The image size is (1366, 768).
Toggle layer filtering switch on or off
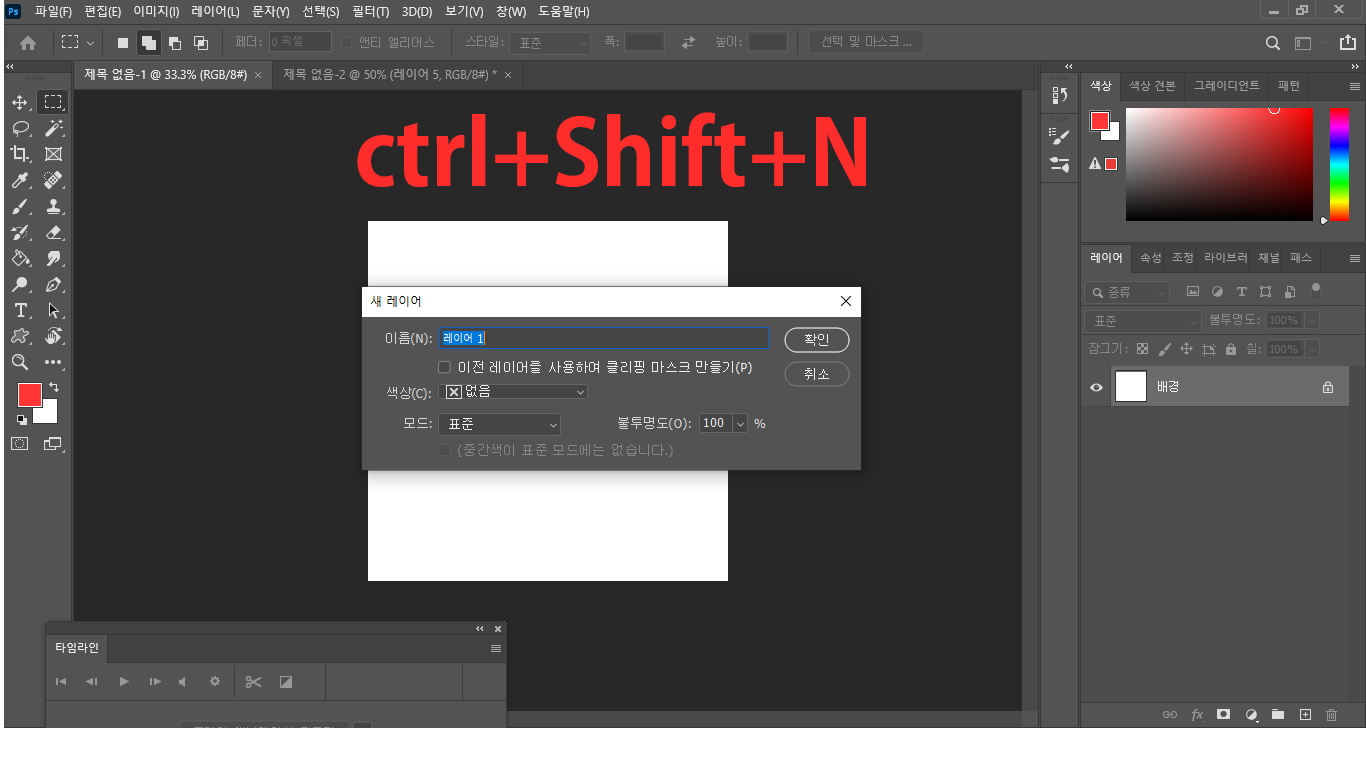[1316, 290]
